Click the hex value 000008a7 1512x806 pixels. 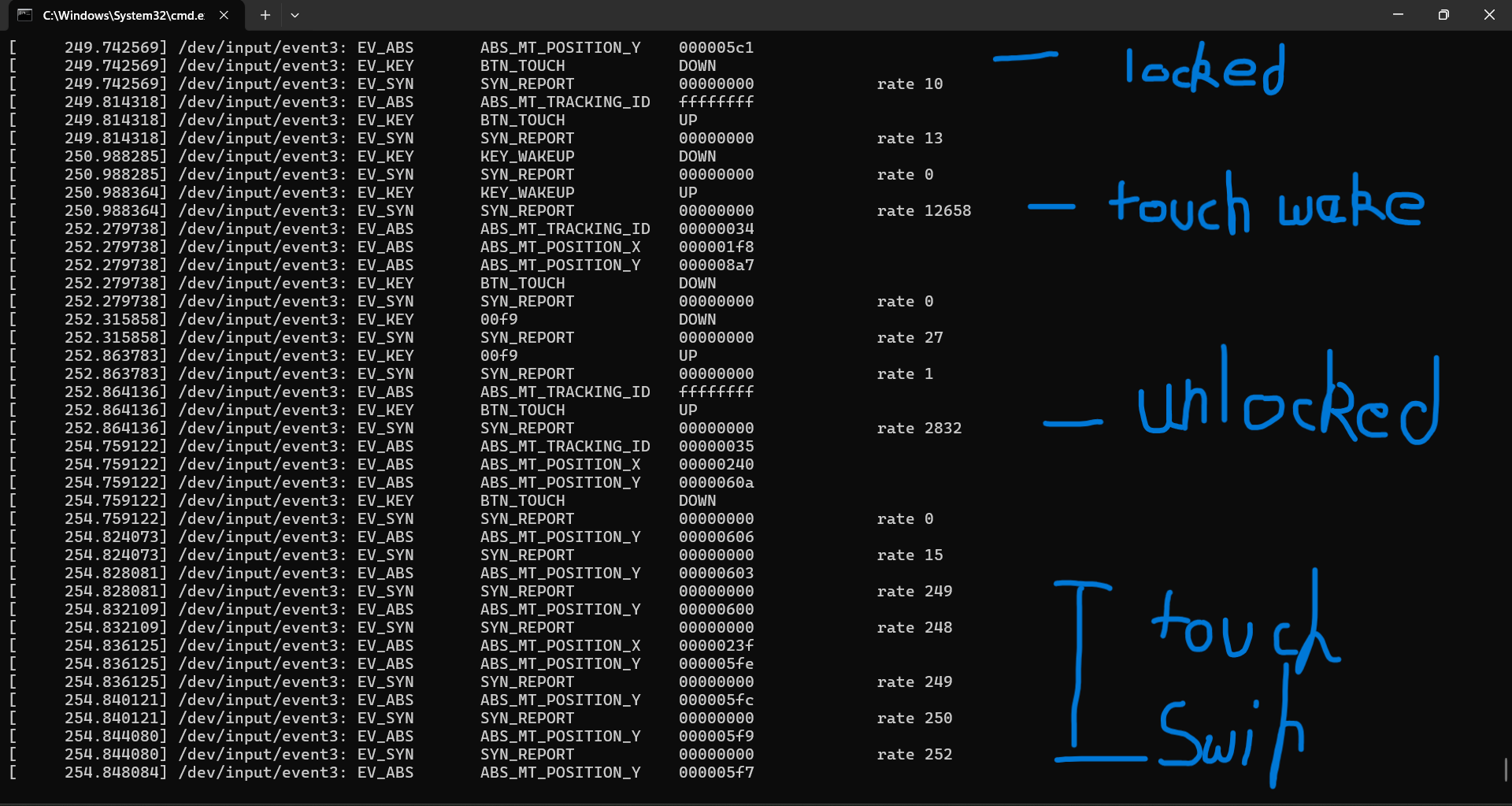[x=716, y=266]
